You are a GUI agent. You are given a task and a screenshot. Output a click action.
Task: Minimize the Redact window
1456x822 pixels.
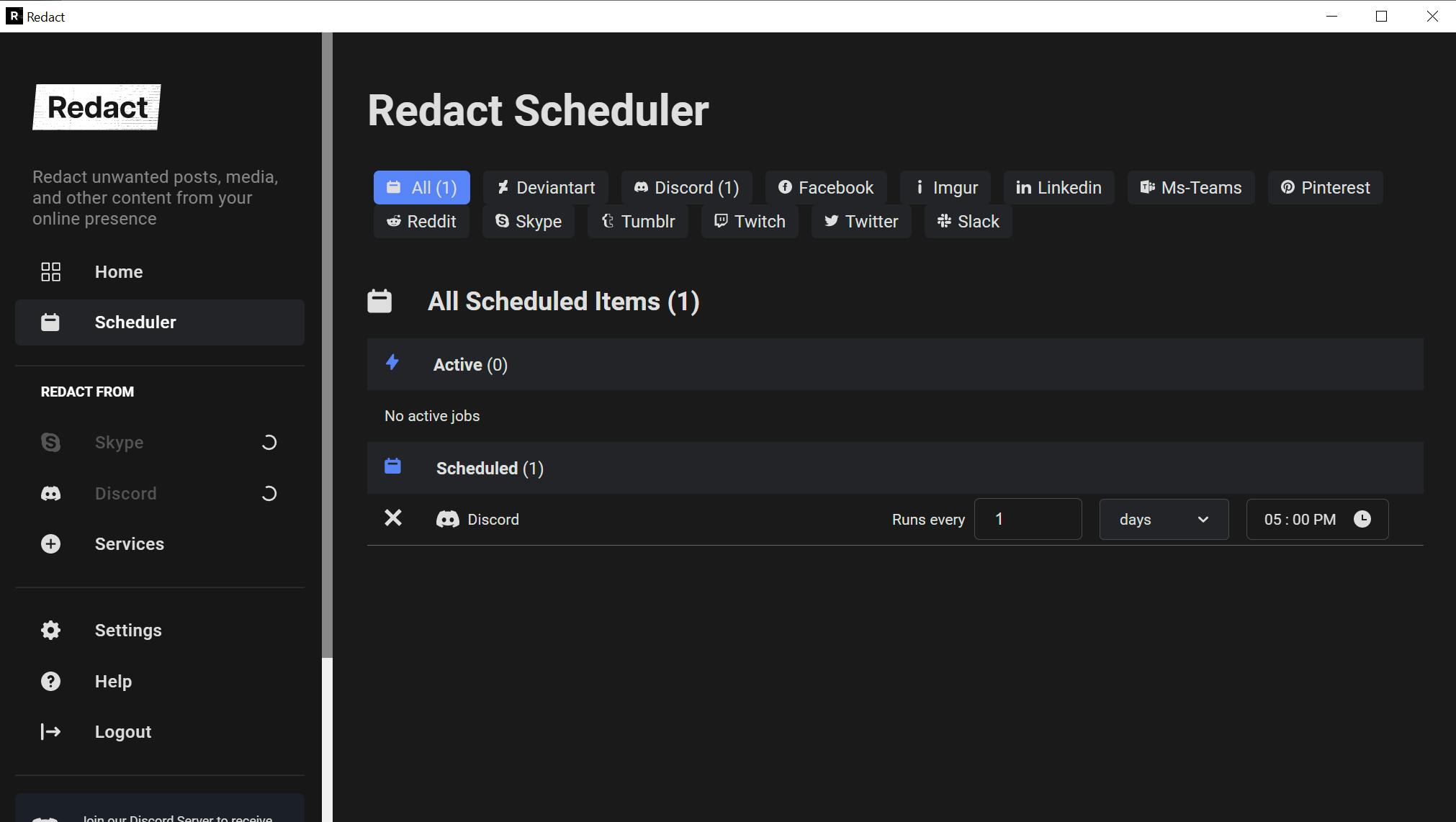click(1332, 17)
